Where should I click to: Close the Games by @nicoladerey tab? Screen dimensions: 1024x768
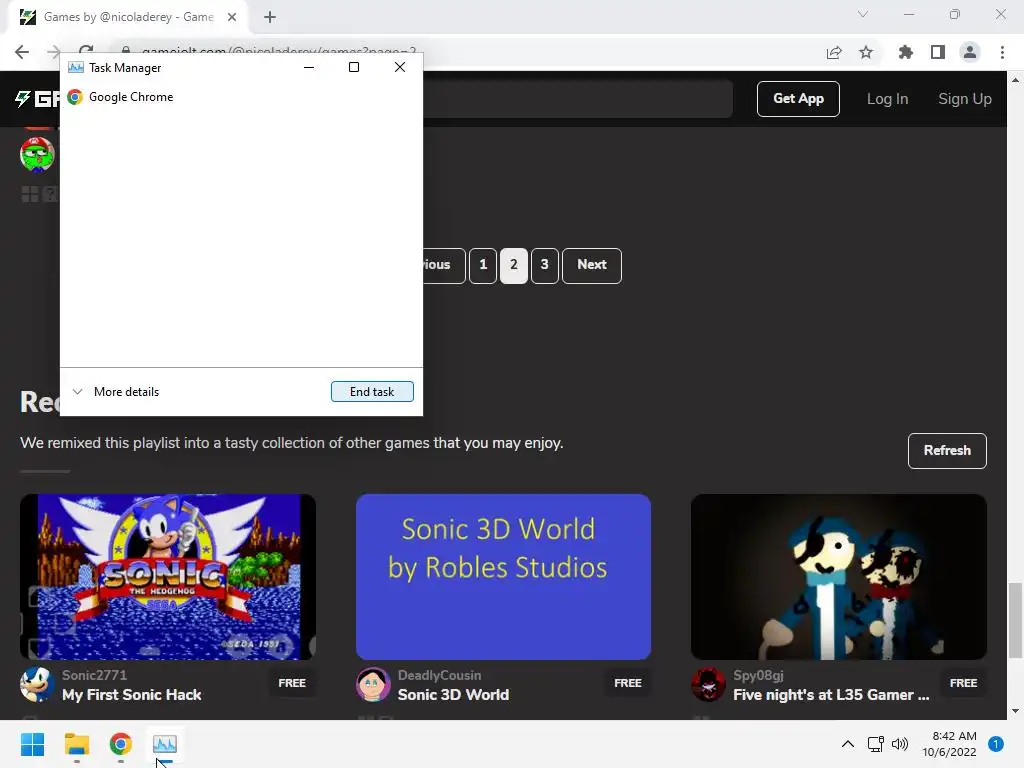232,17
